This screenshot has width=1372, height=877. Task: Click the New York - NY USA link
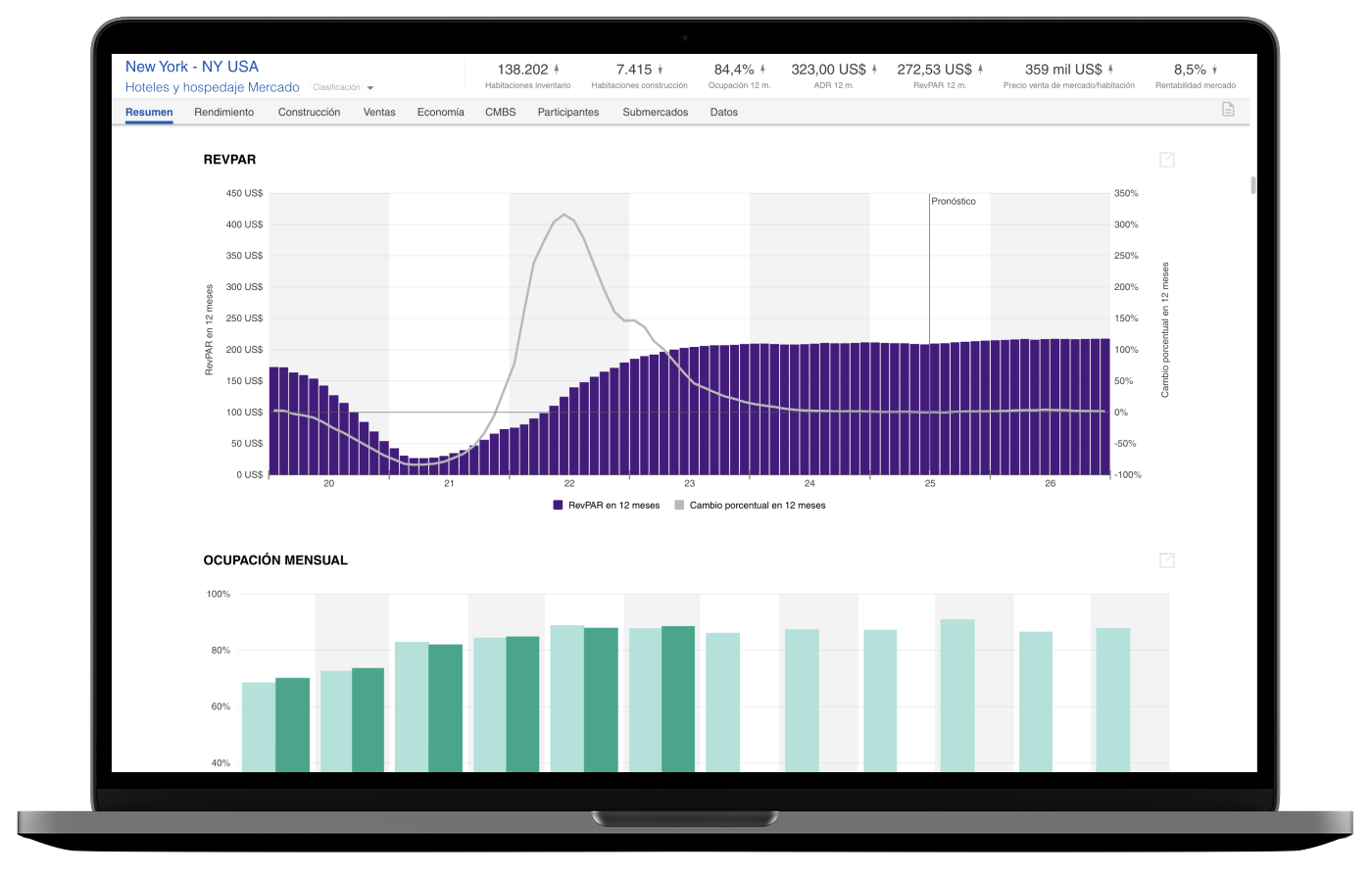point(192,67)
